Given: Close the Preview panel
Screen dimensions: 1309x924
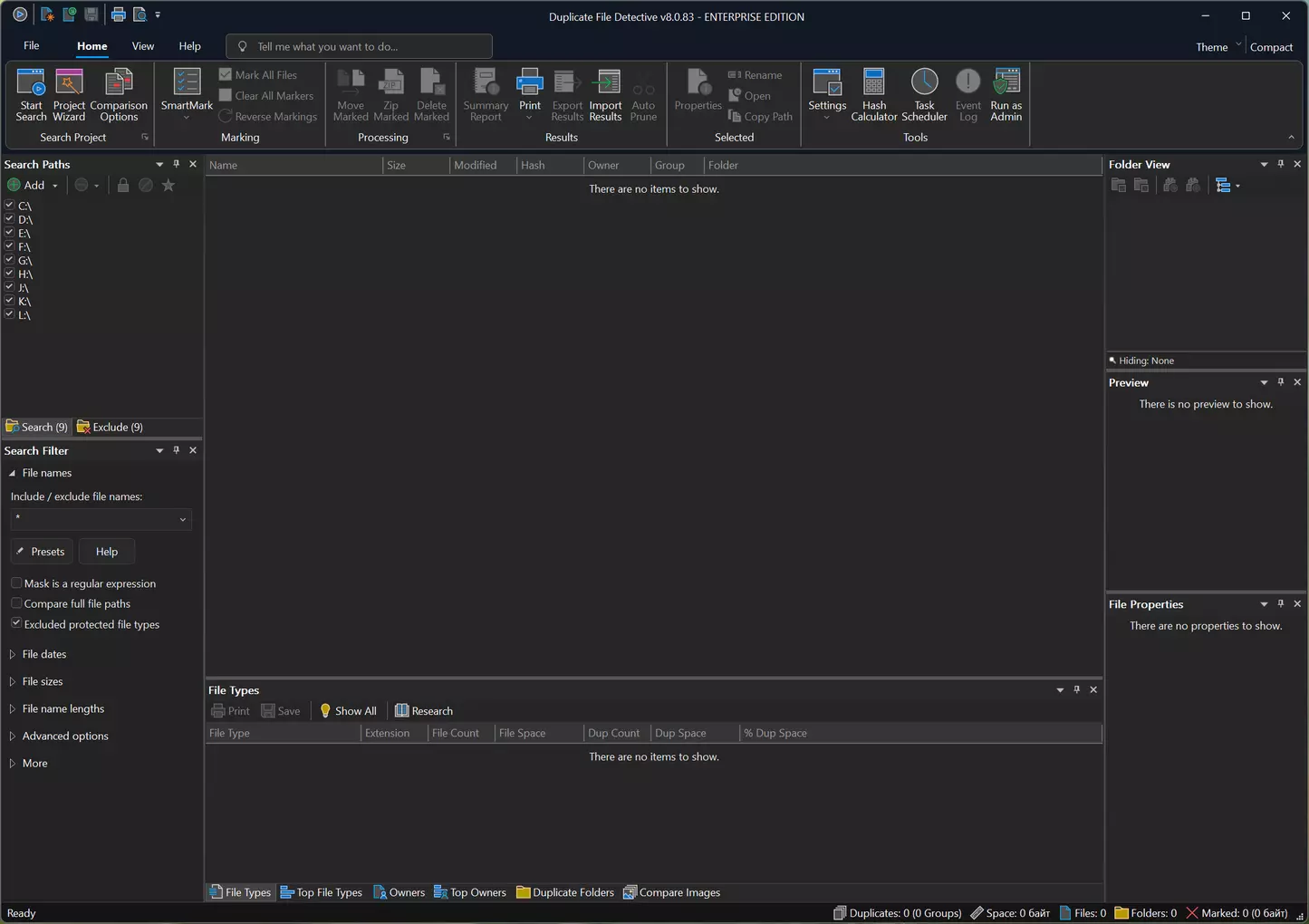Looking at the screenshot, I should (x=1297, y=382).
